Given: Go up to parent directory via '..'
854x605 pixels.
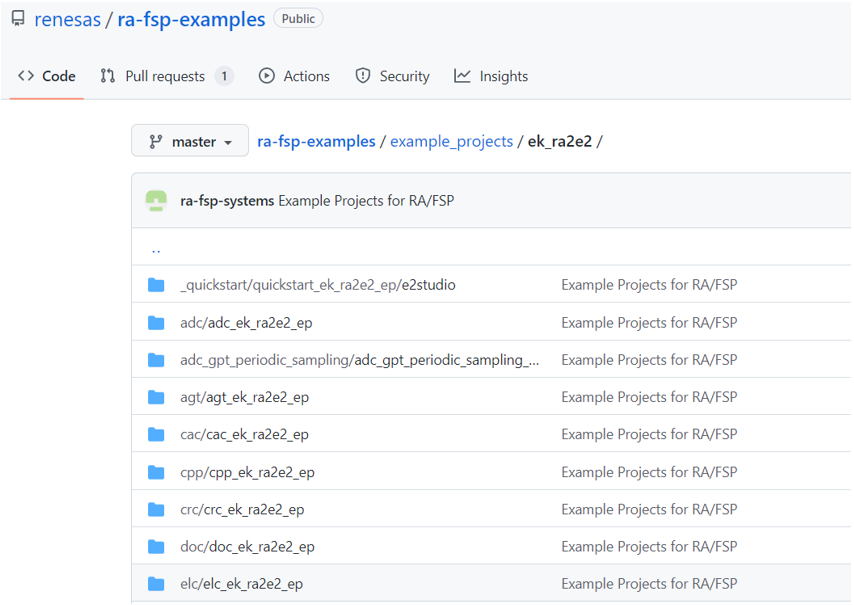Looking at the screenshot, I should tap(156, 249).
